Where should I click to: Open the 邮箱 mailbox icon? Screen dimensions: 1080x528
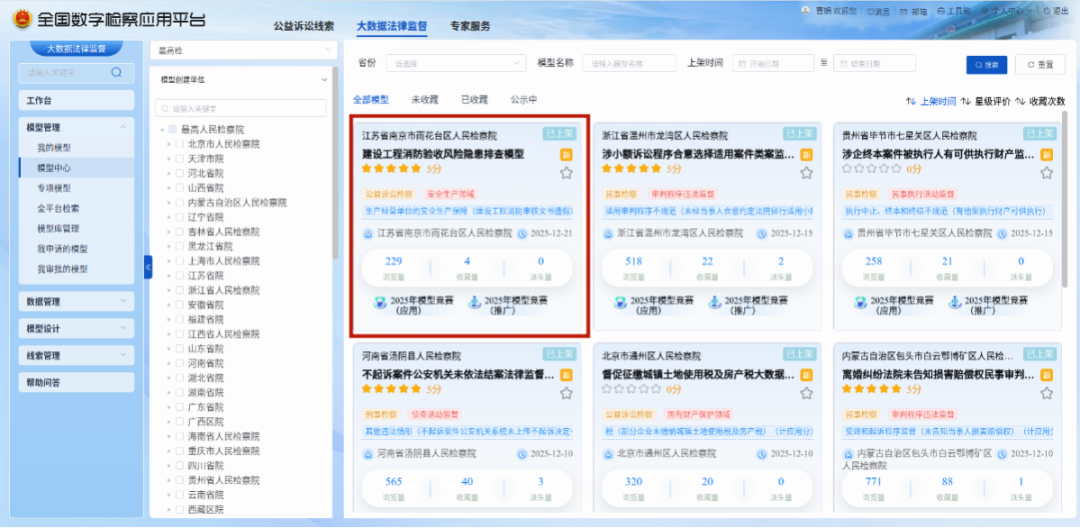904,12
